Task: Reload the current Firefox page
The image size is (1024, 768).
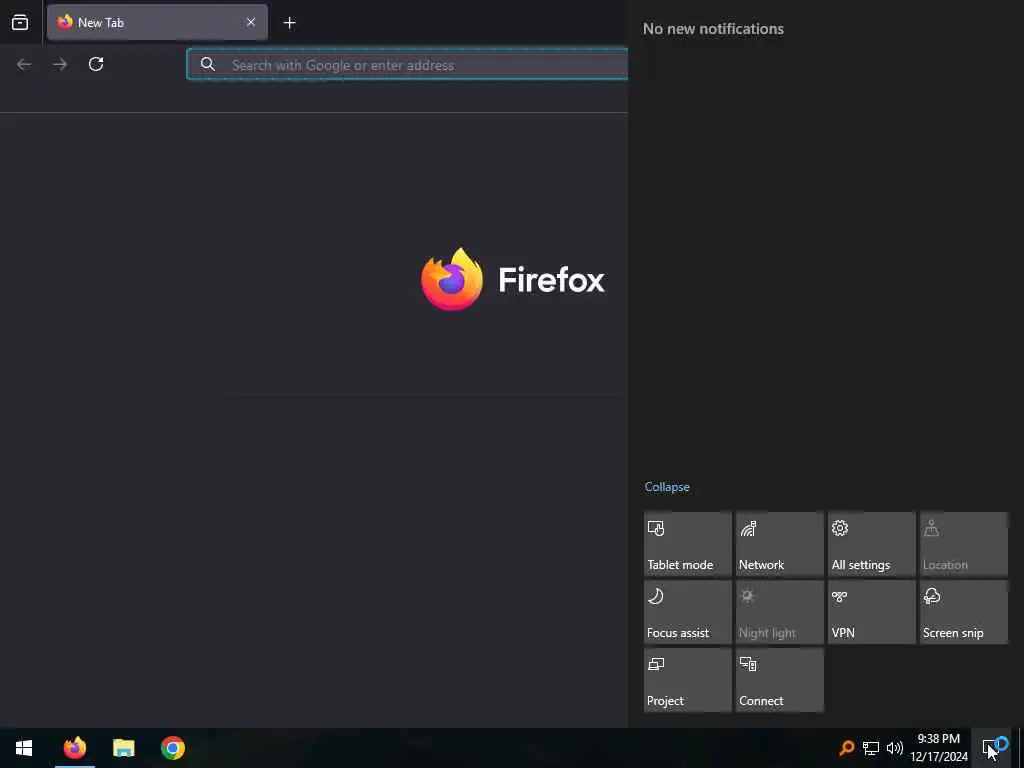Action: pyautogui.click(x=96, y=64)
